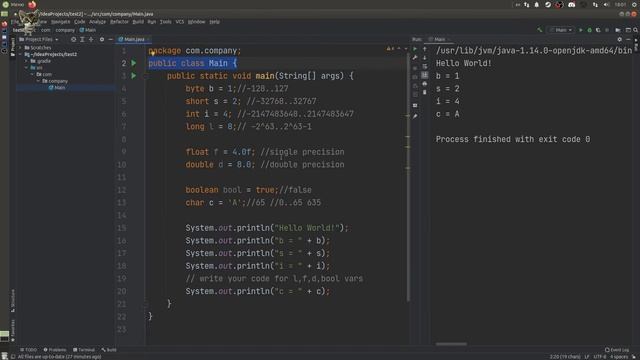Image resolution: width=640 pixels, height=360 pixels.
Task: Open Steam from the system tray
Action: pyautogui.click(x=548, y=4)
